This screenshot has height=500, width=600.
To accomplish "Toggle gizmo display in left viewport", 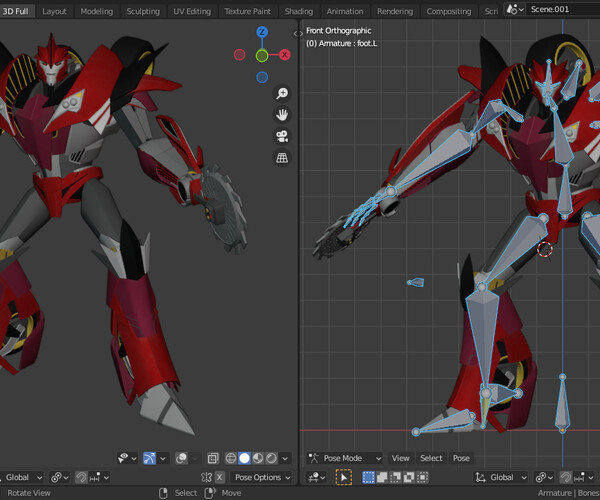I will coord(149,458).
